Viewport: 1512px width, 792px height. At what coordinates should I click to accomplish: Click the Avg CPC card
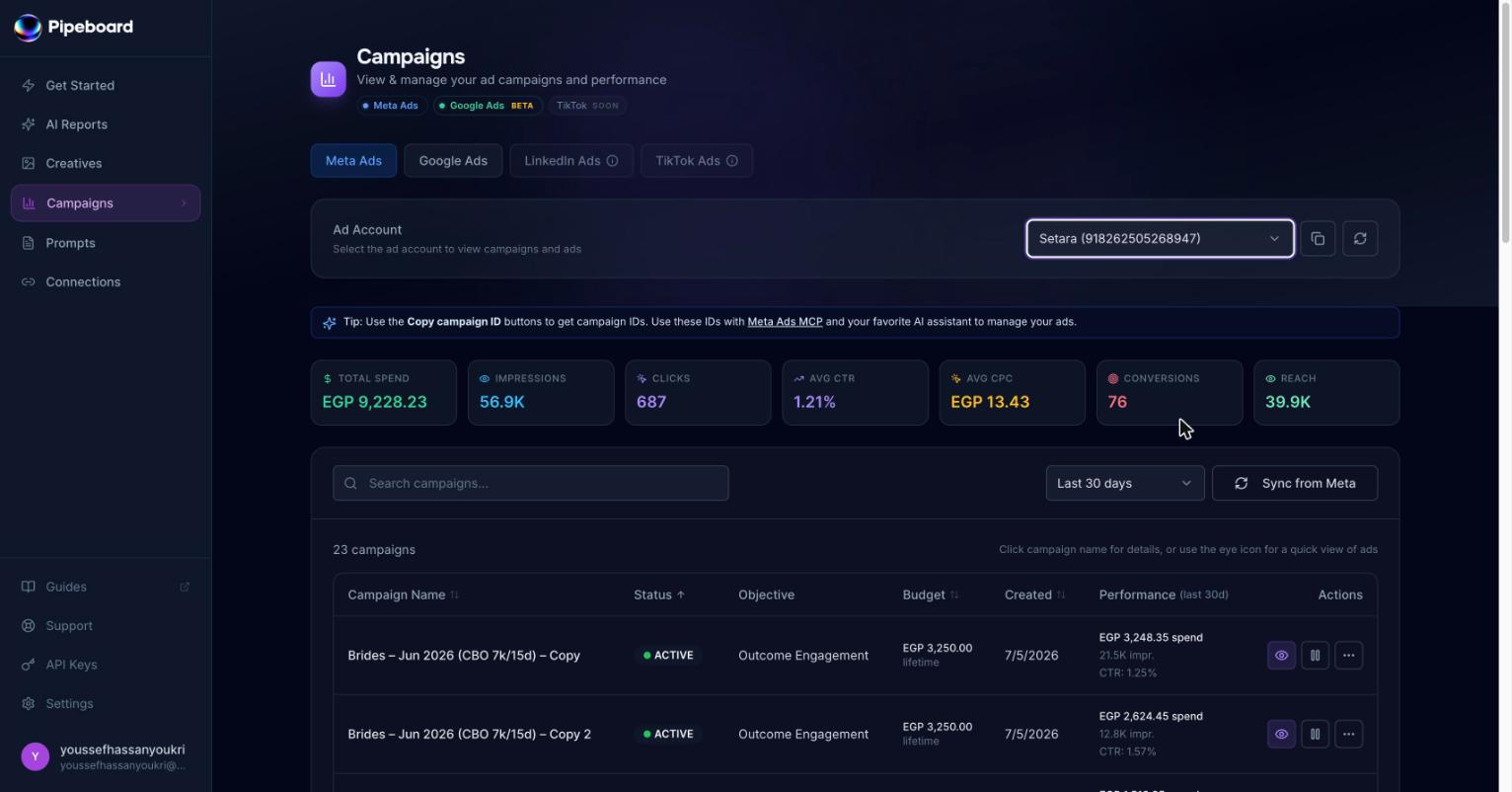click(x=1013, y=393)
